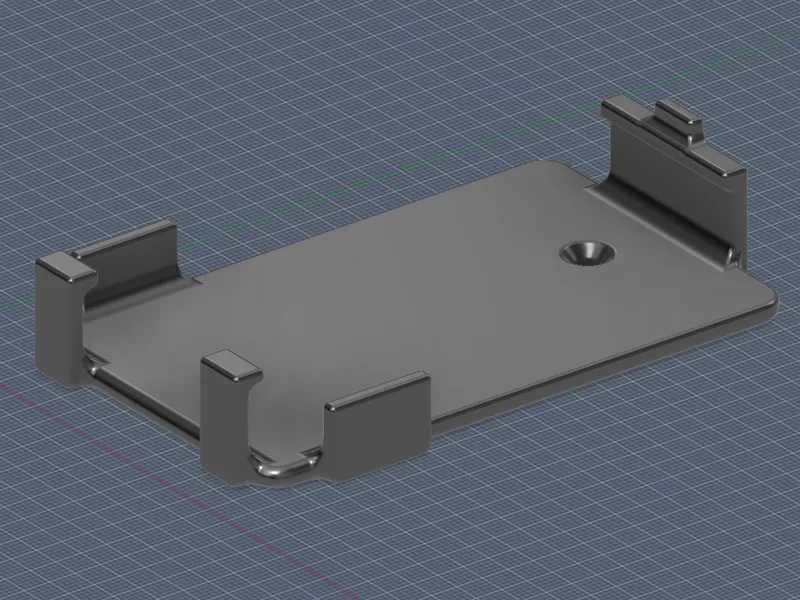Viewport: 800px width, 600px height.
Task: Select the countersunk screw hole on the plate
Action: [x=587, y=253]
